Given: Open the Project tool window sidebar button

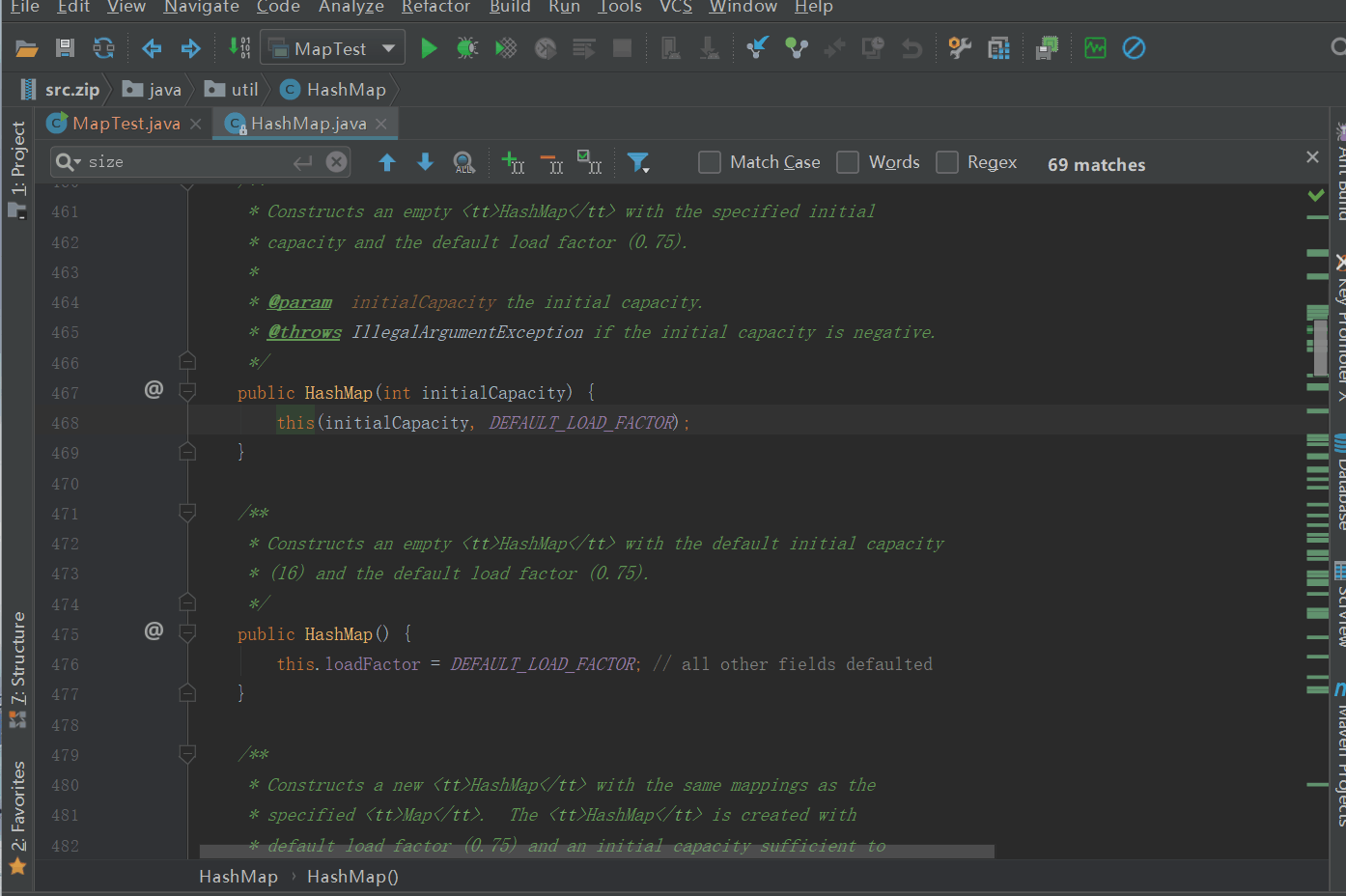Looking at the screenshot, I should coord(17,168).
